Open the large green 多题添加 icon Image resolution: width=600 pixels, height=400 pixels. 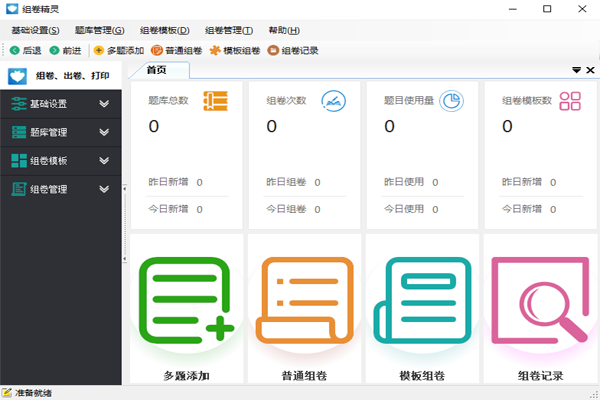186,300
